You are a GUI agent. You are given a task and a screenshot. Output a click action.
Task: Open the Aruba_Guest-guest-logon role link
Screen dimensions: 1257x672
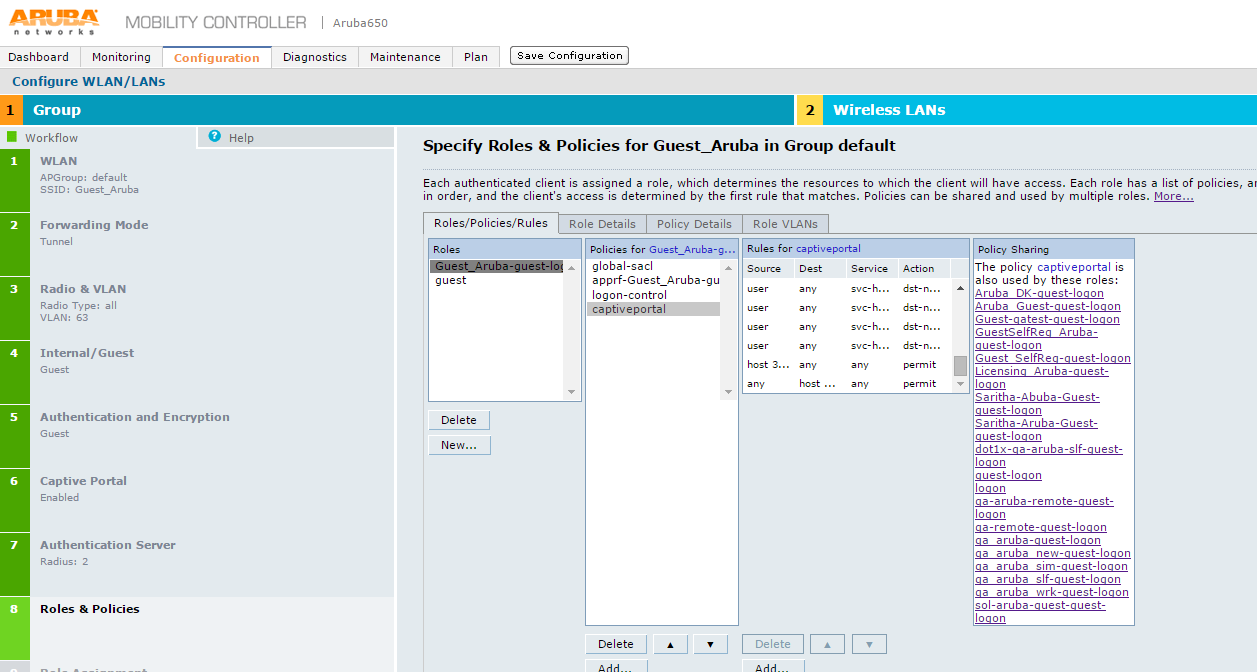point(1047,306)
